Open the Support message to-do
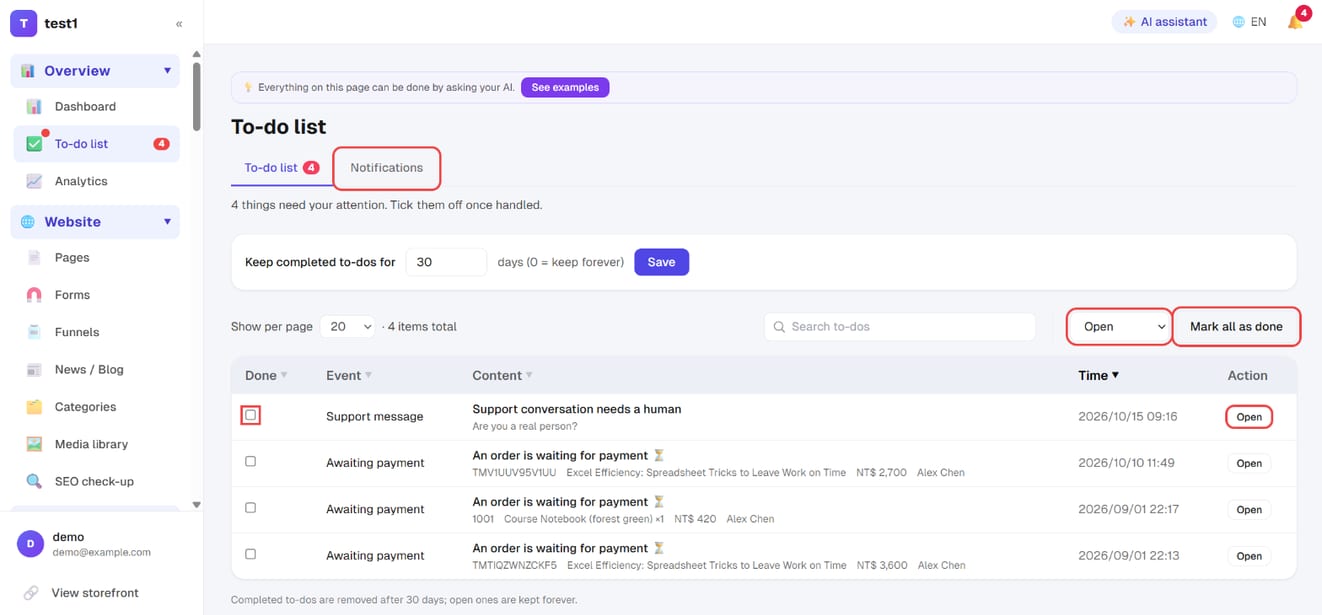This screenshot has height=615, width=1322. tap(1249, 417)
